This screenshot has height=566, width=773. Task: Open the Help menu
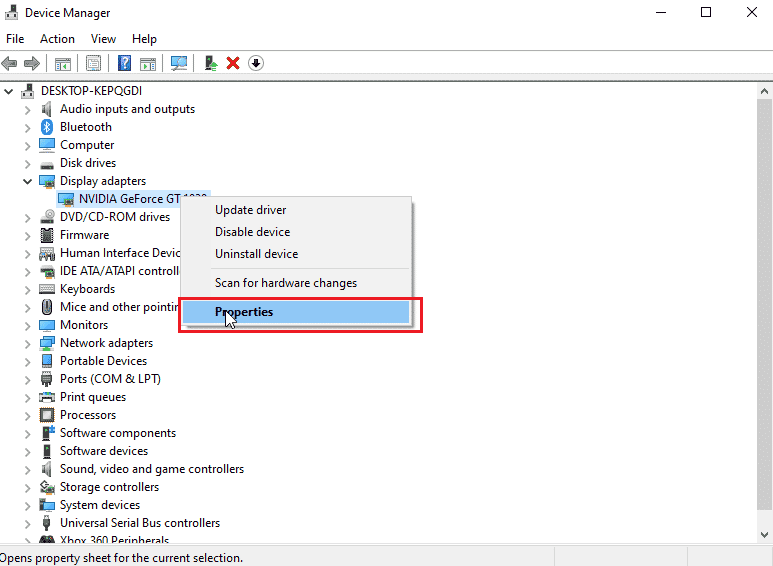(144, 39)
